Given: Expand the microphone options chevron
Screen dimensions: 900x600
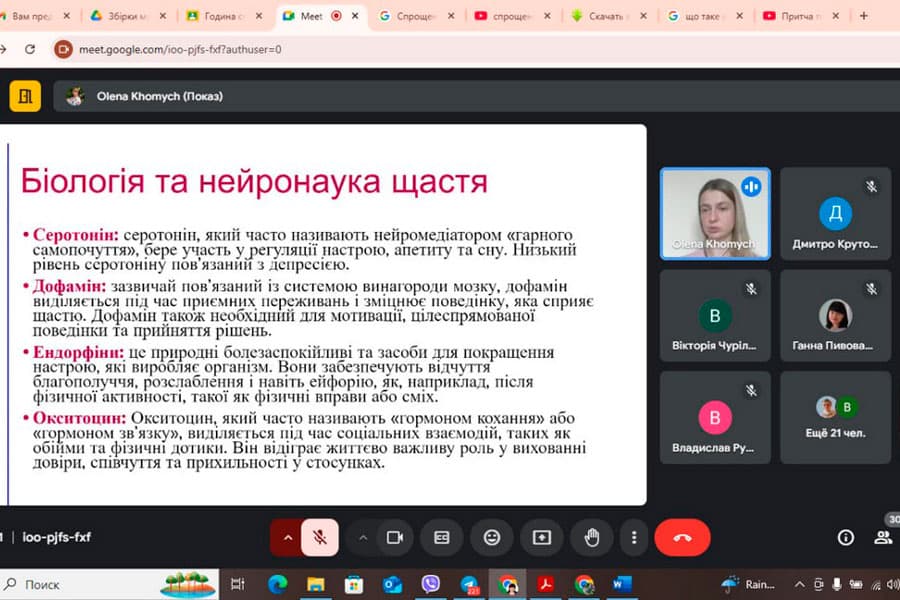Looking at the screenshot, I should point(288,537).
